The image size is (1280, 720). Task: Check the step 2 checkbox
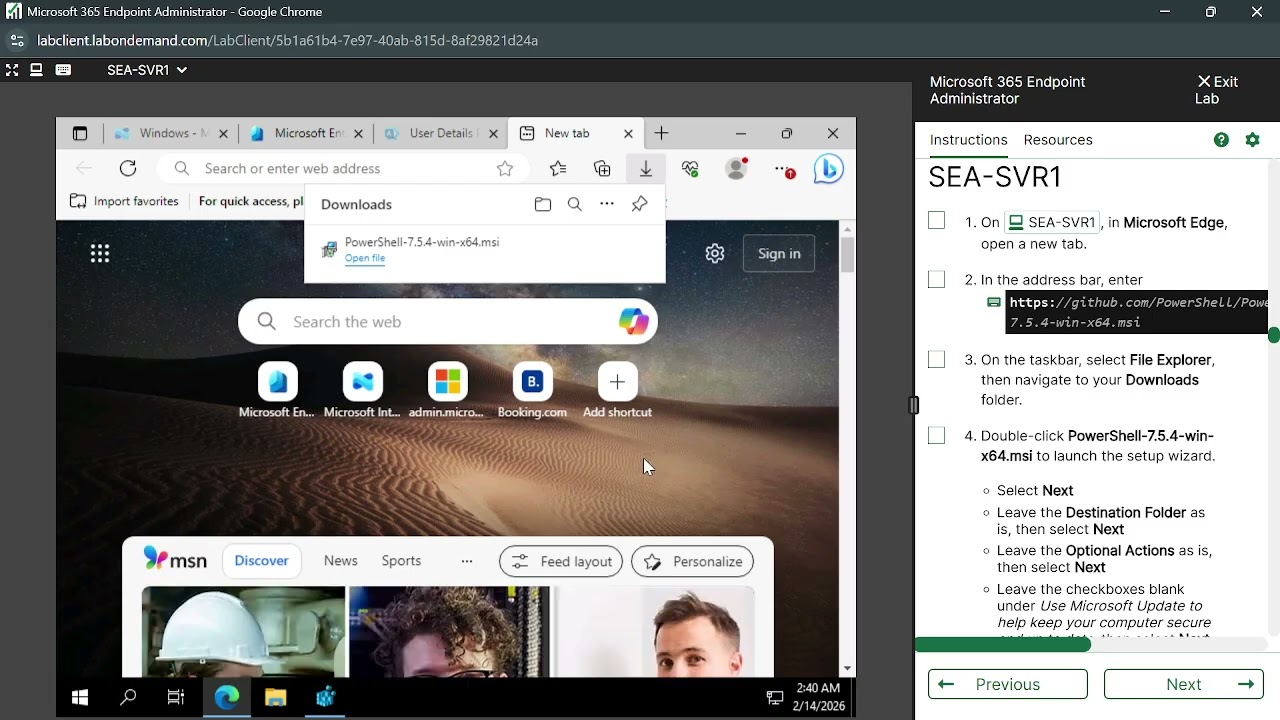click(936, 279)
